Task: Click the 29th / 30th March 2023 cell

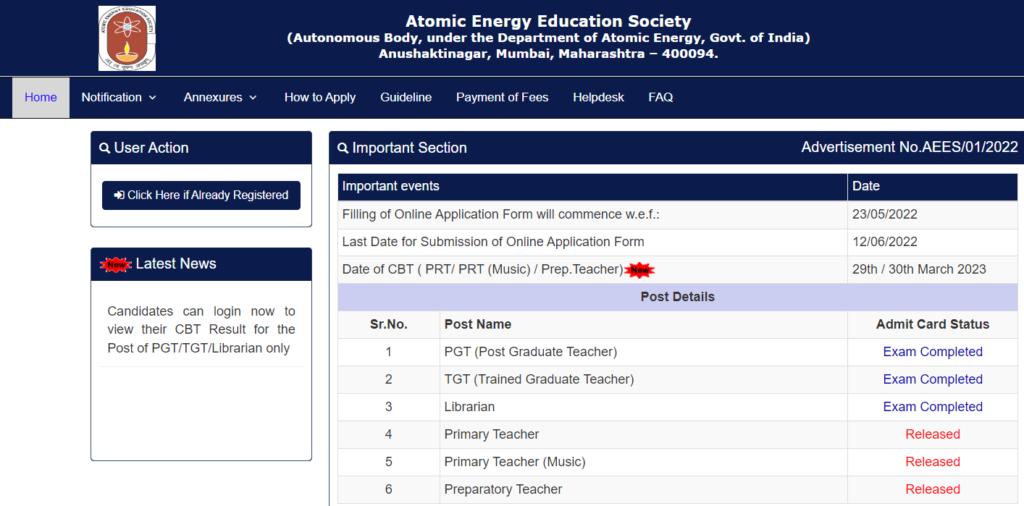Action: [932, 270]
